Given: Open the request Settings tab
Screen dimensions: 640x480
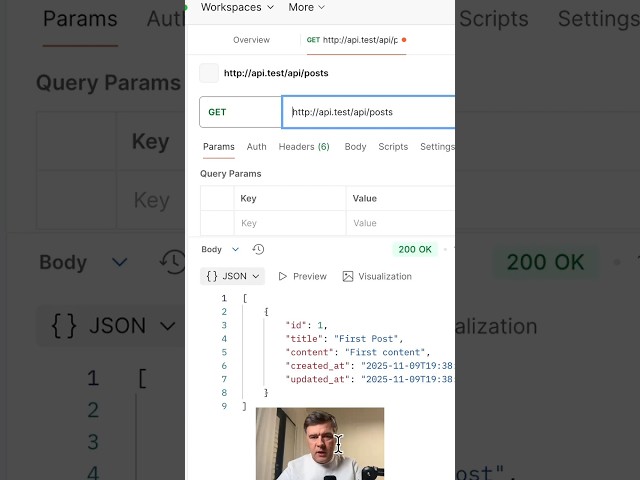Looking at the screenshot, I should point(437,147).
